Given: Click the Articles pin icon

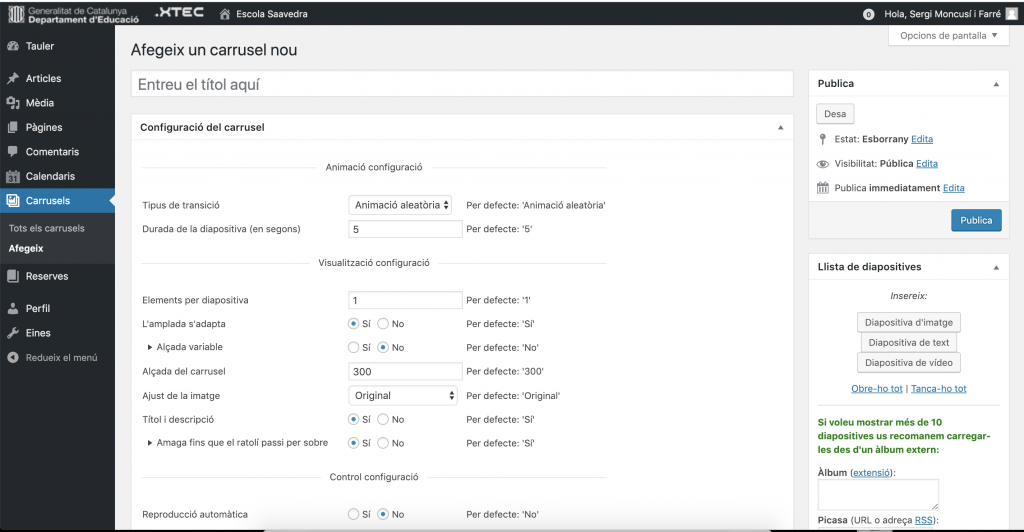Looking at the screenshot, I should [x=12, y=78].
